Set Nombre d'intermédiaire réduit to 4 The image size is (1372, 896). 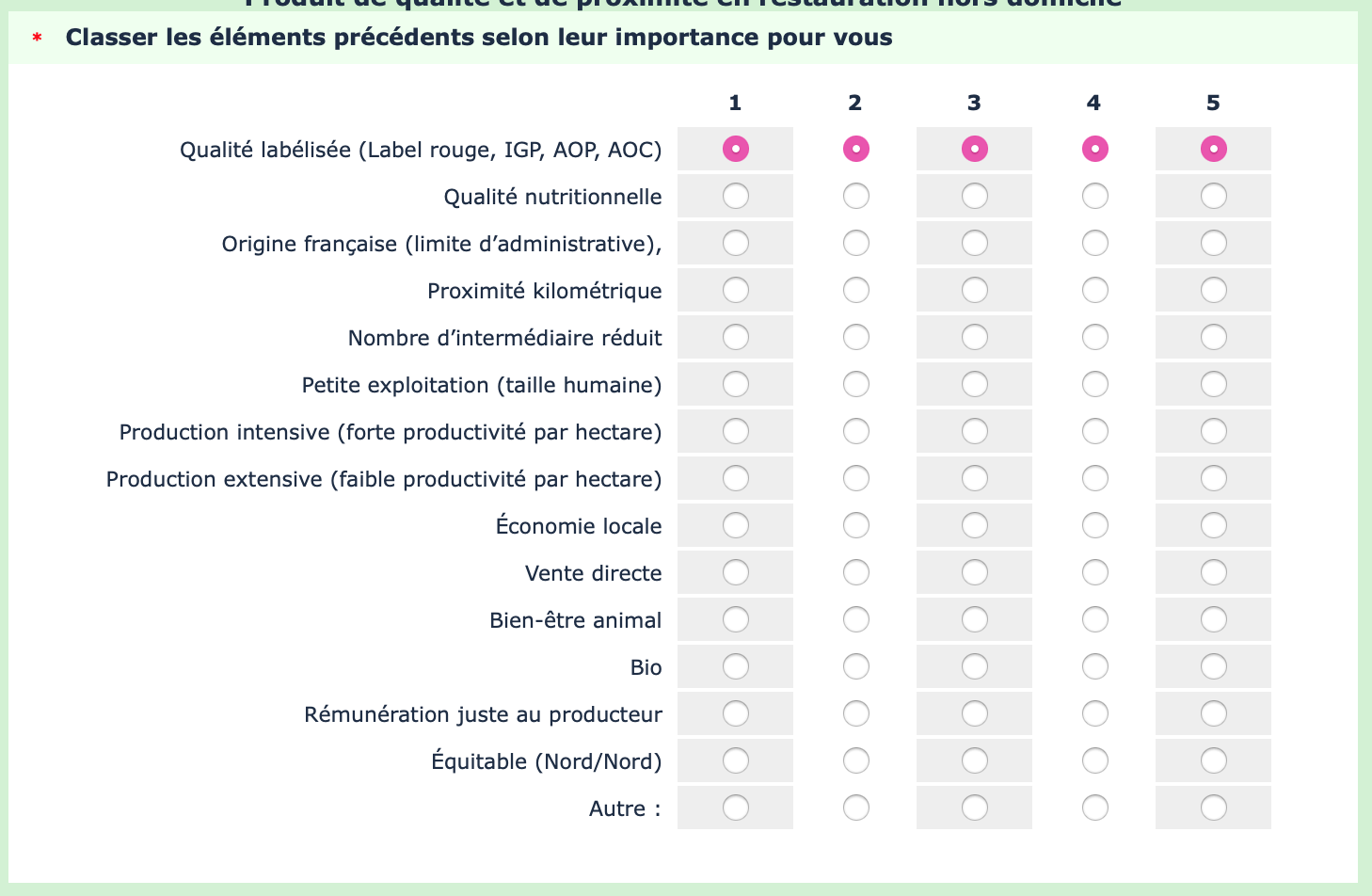pos(1095,337)
